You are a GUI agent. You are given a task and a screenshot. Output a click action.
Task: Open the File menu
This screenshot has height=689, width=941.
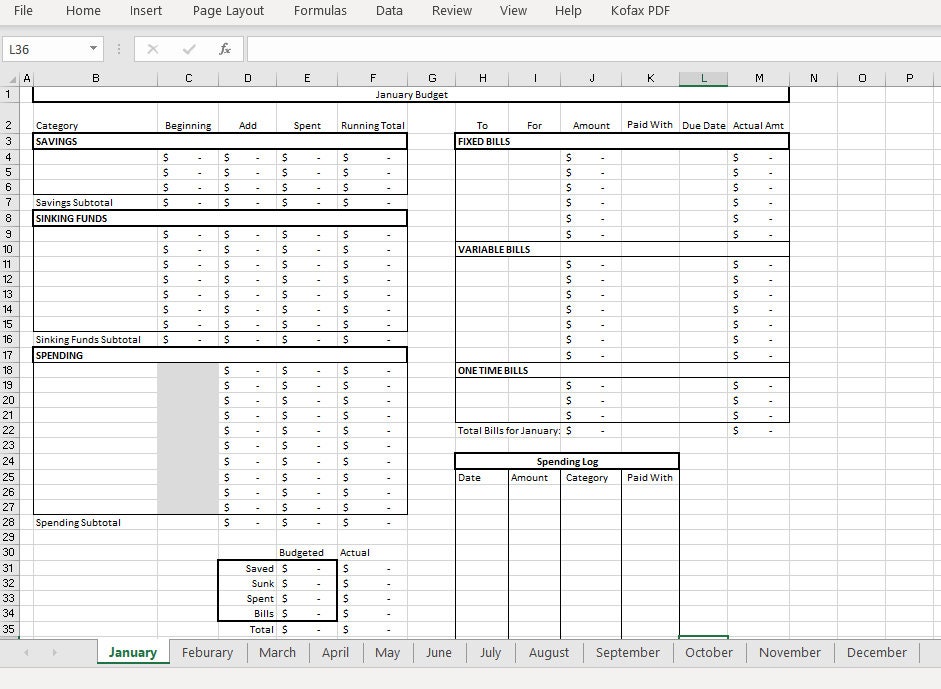pos(22,11)
